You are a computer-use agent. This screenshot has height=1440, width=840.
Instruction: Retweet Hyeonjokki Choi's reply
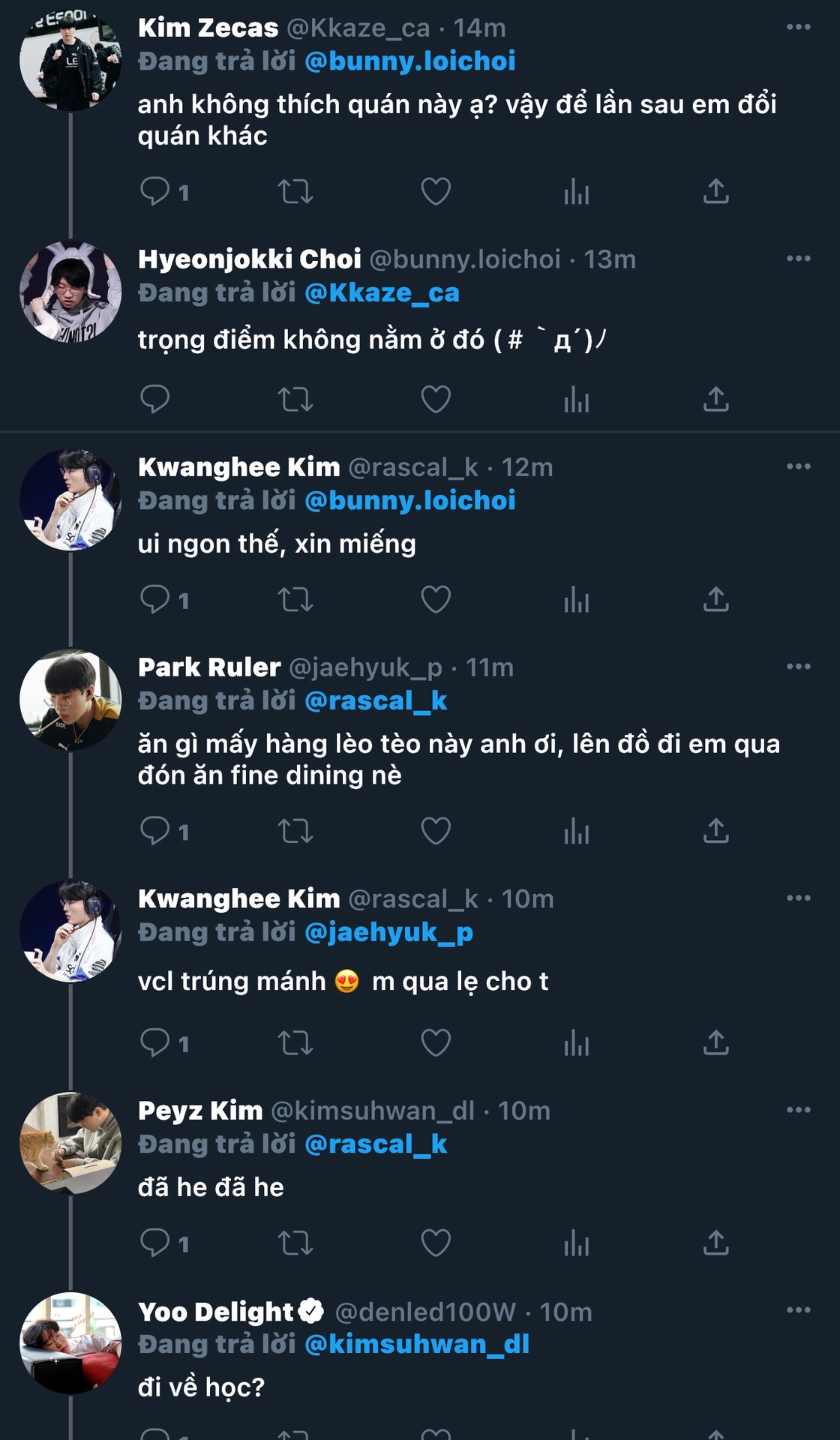(x=295, y=399)
